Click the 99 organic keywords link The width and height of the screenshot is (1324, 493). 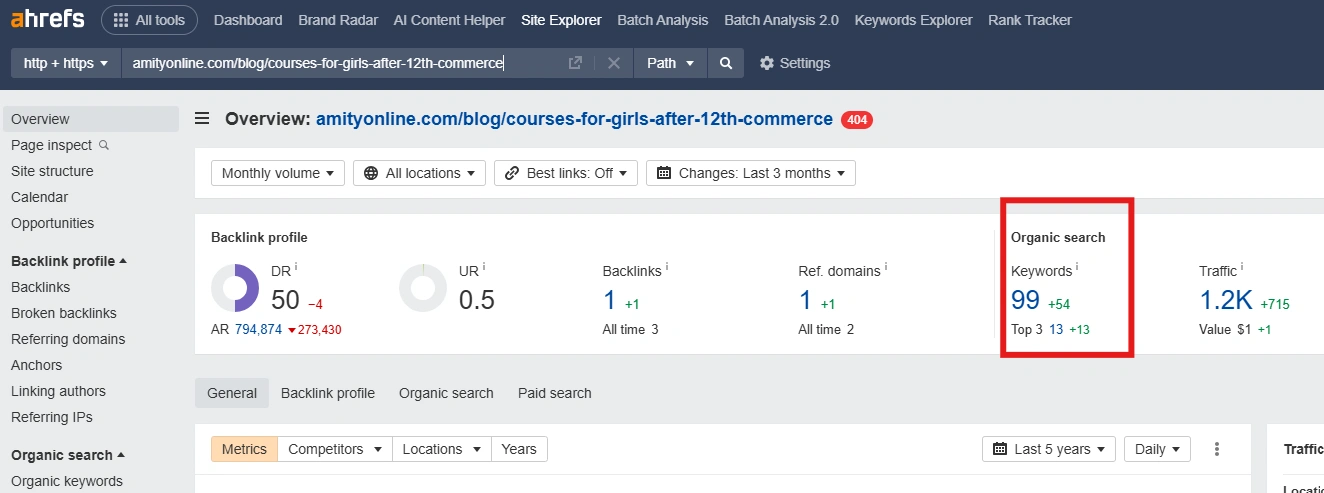click(1025, 300)
